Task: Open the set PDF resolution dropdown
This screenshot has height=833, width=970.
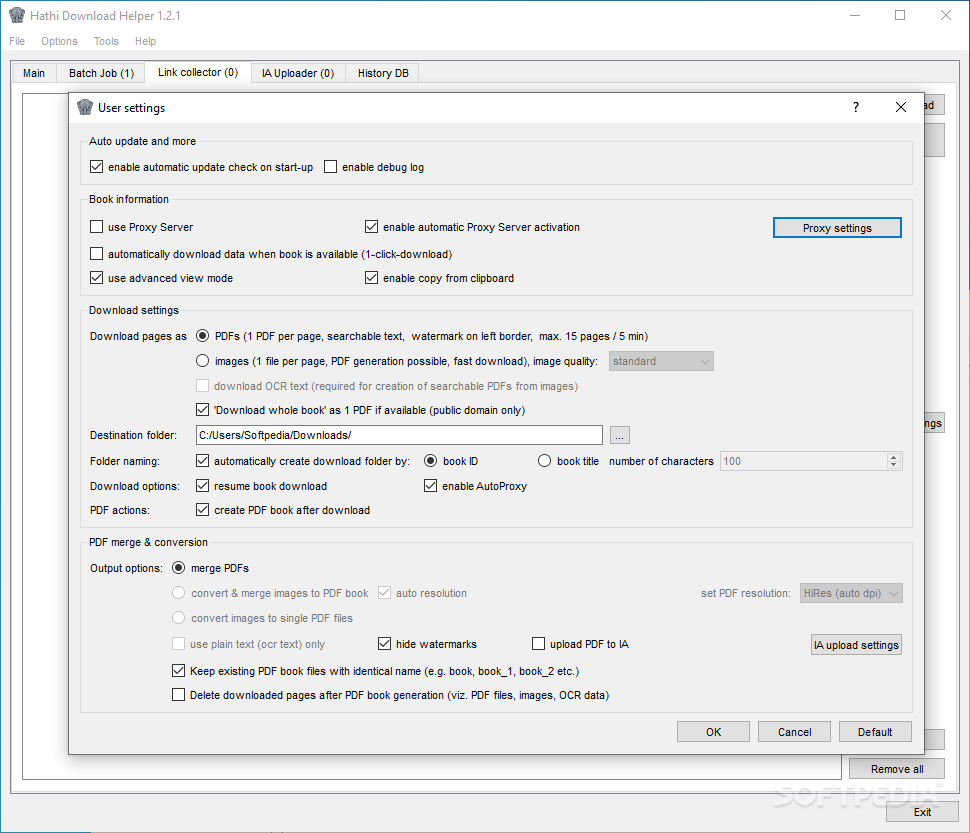Action: 851,593
